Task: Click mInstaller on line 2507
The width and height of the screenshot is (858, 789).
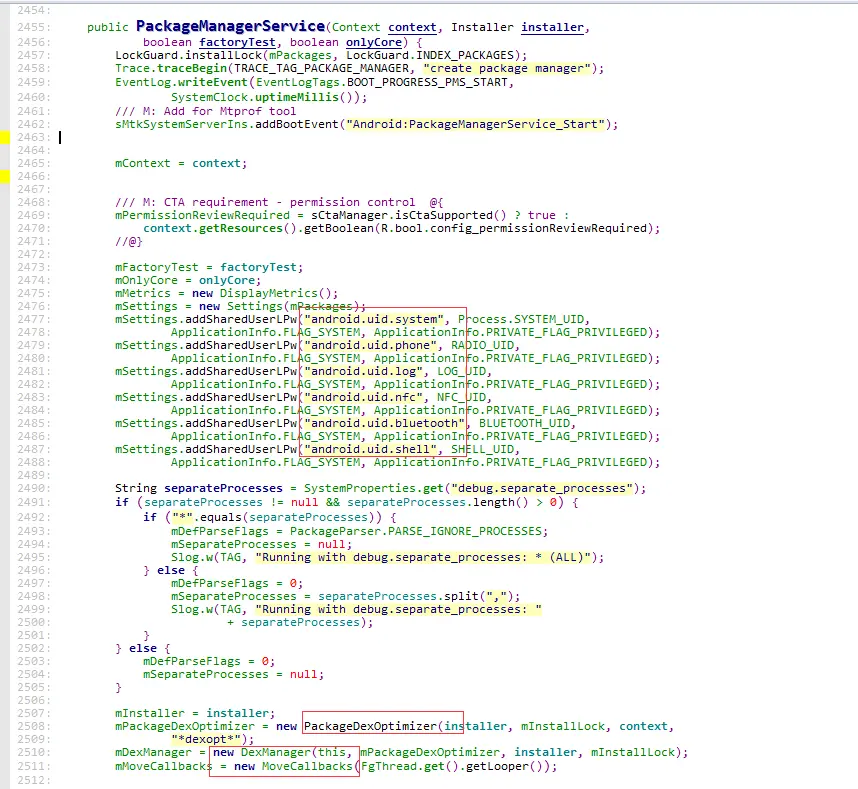Action: point(149,713)
